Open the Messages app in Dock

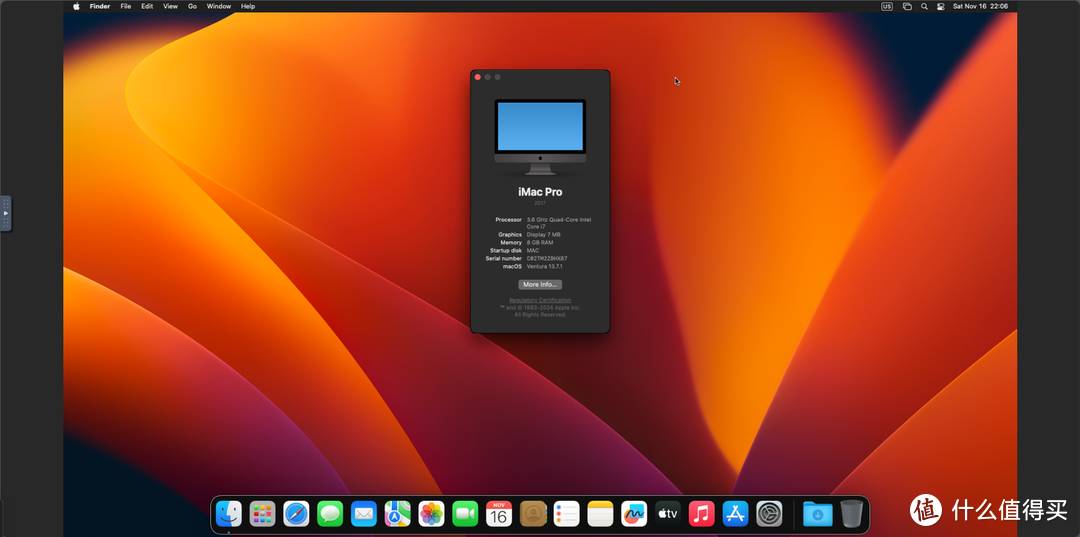(330, 514)
